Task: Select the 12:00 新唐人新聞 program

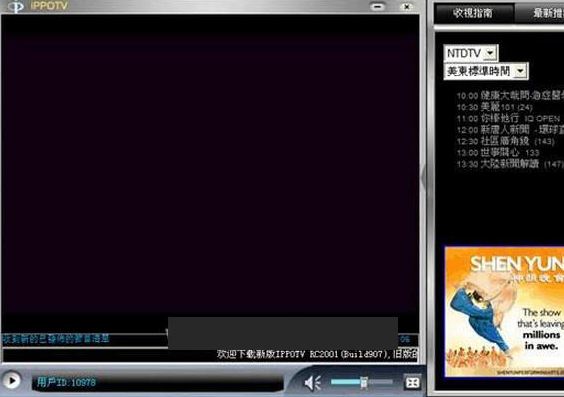Action: pos(510,130)
